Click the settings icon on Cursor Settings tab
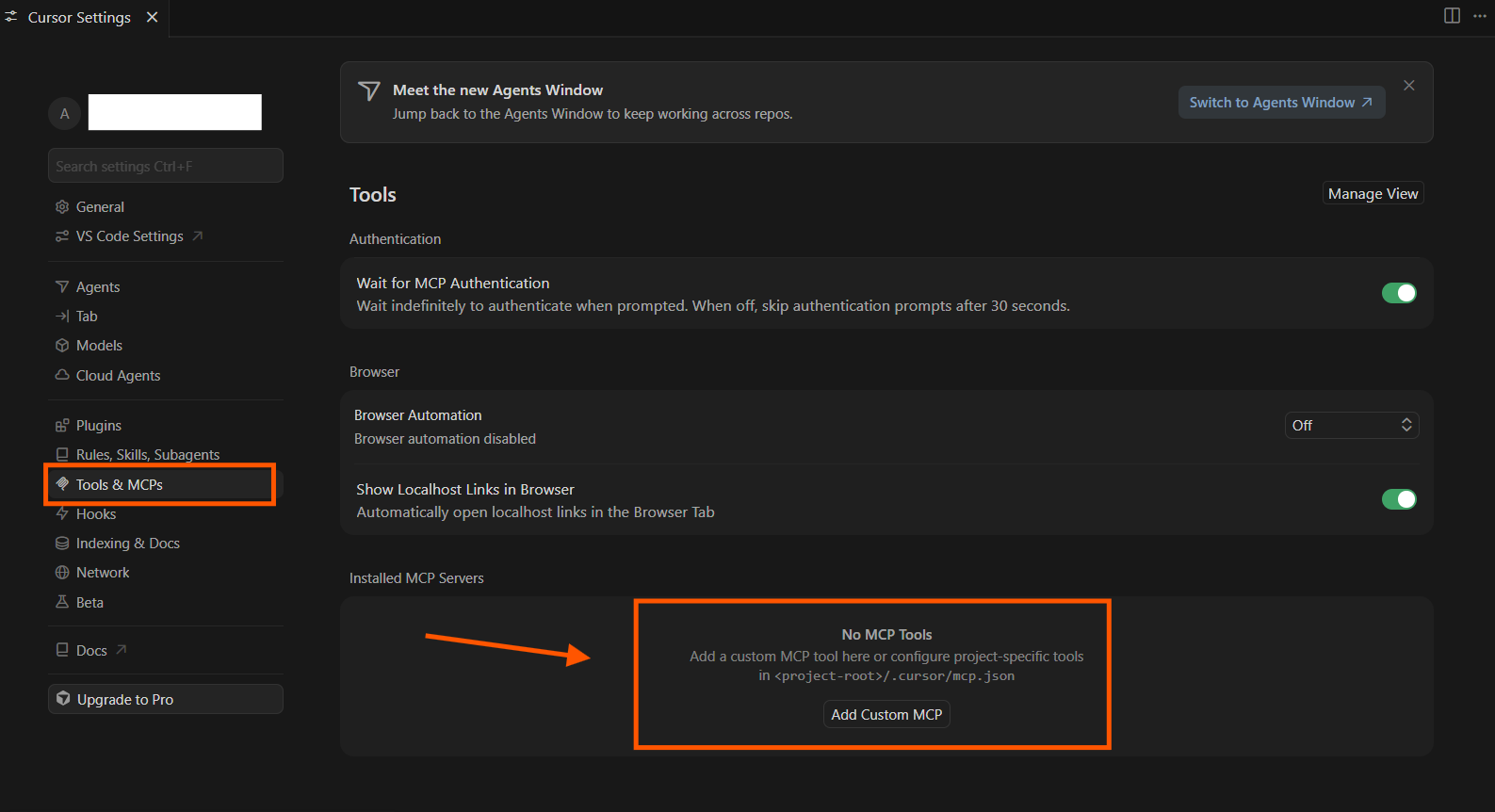This screenshot has height=812, width=1495. (x=11, y=17)
